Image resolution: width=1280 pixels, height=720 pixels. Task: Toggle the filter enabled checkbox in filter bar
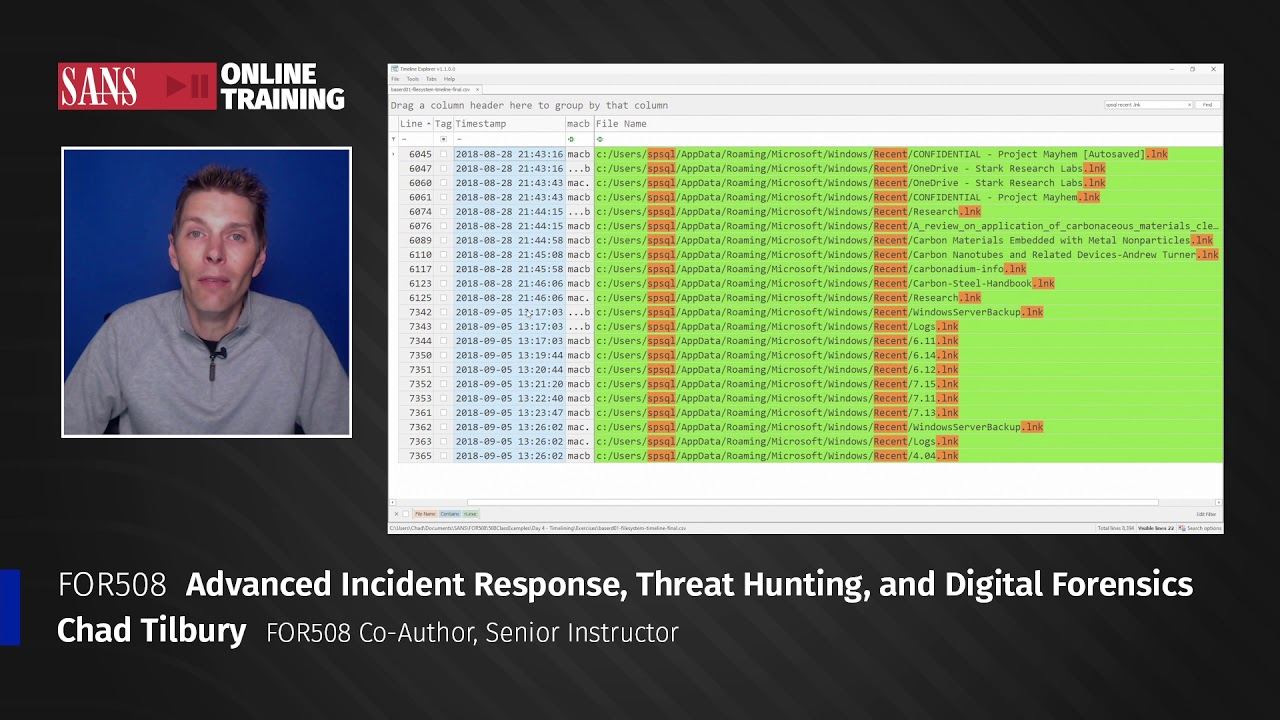tap(406, 514)
